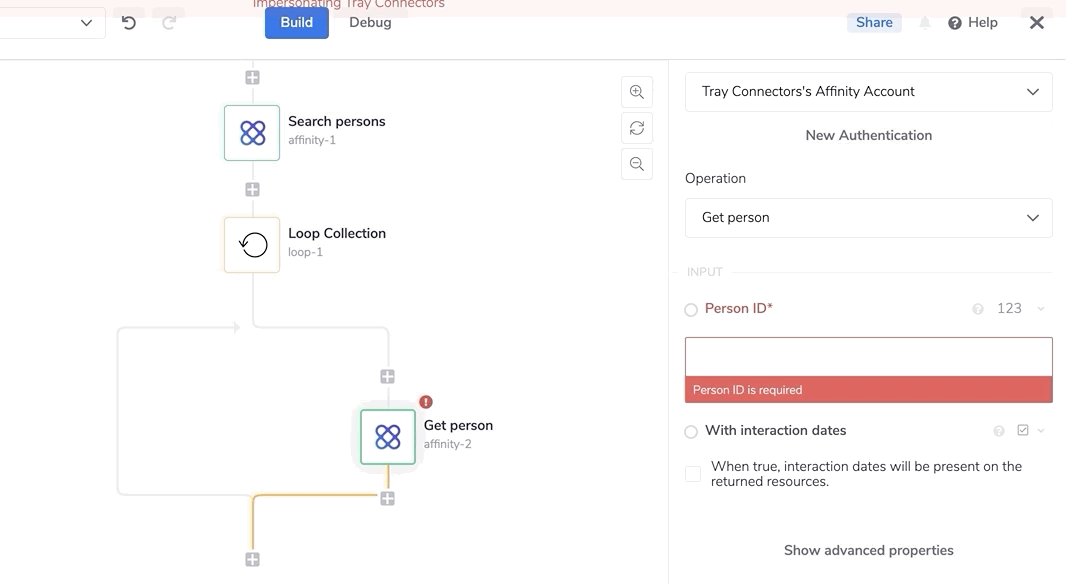Click the Search persons Affinity step icon

point(252,133)
